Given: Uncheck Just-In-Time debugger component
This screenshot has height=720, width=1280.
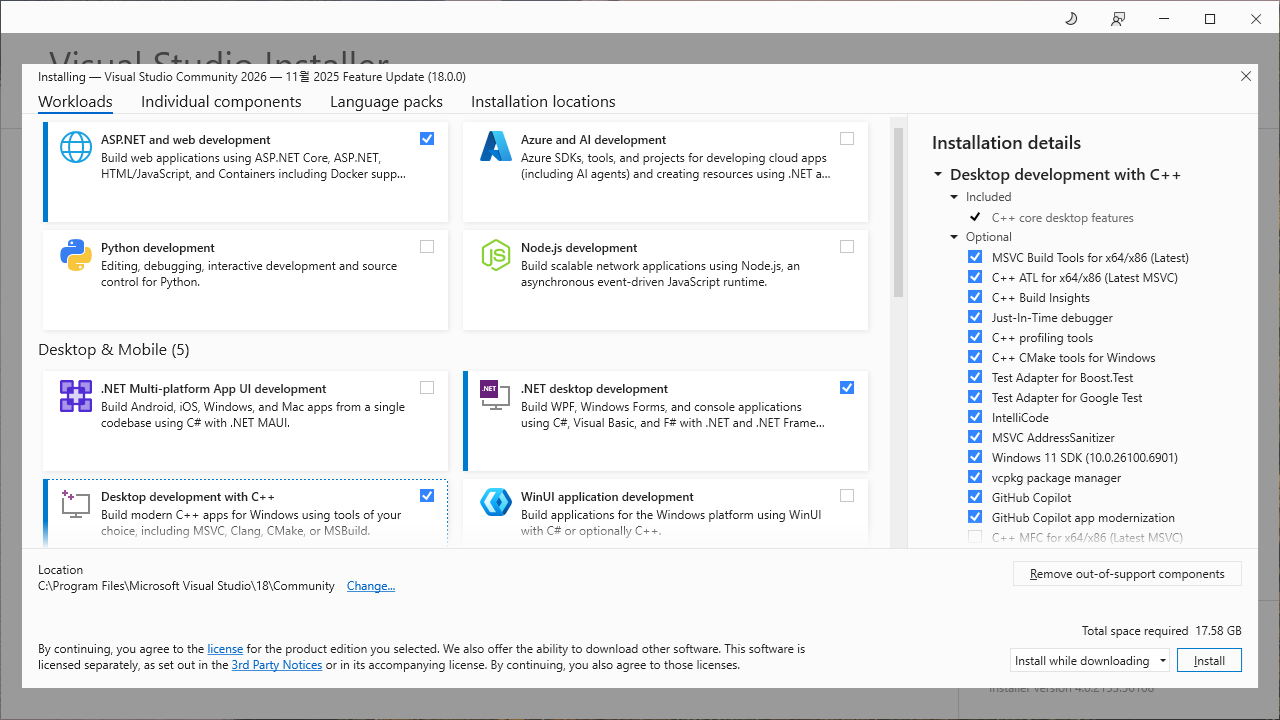Looking at the screenshot, I should 975,317.
